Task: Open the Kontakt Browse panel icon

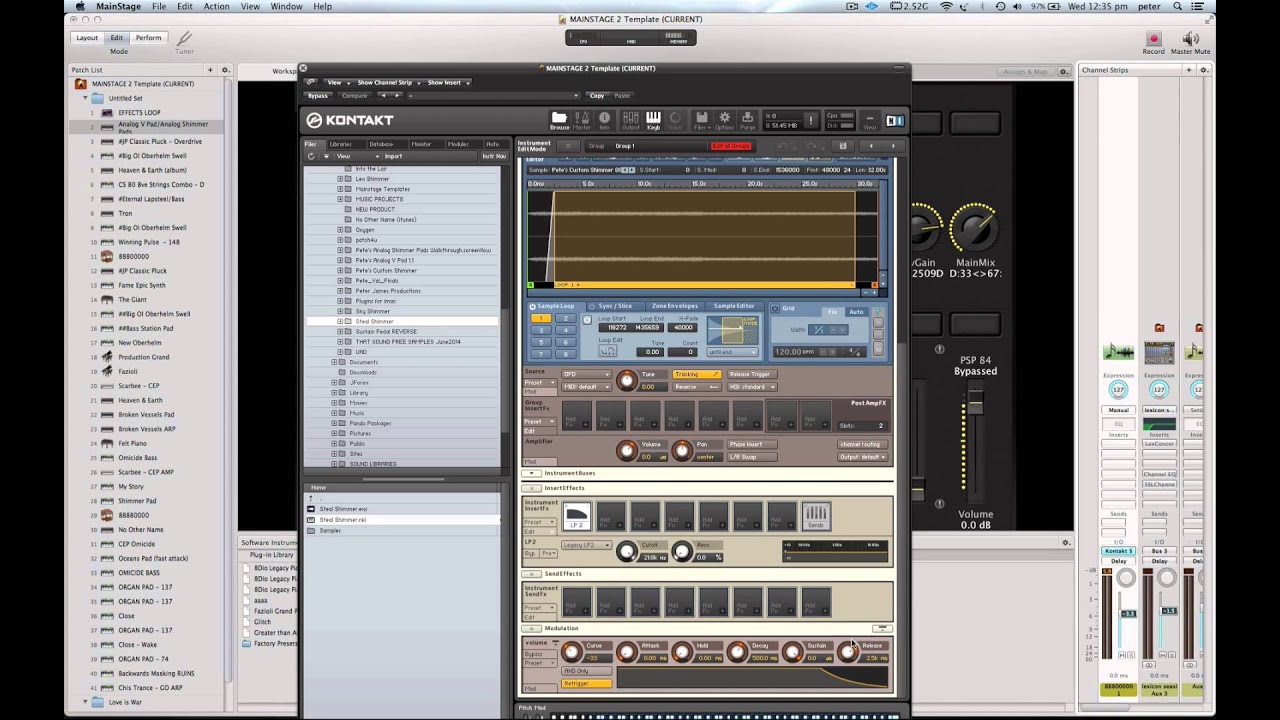Action: (x=559, y=120)
